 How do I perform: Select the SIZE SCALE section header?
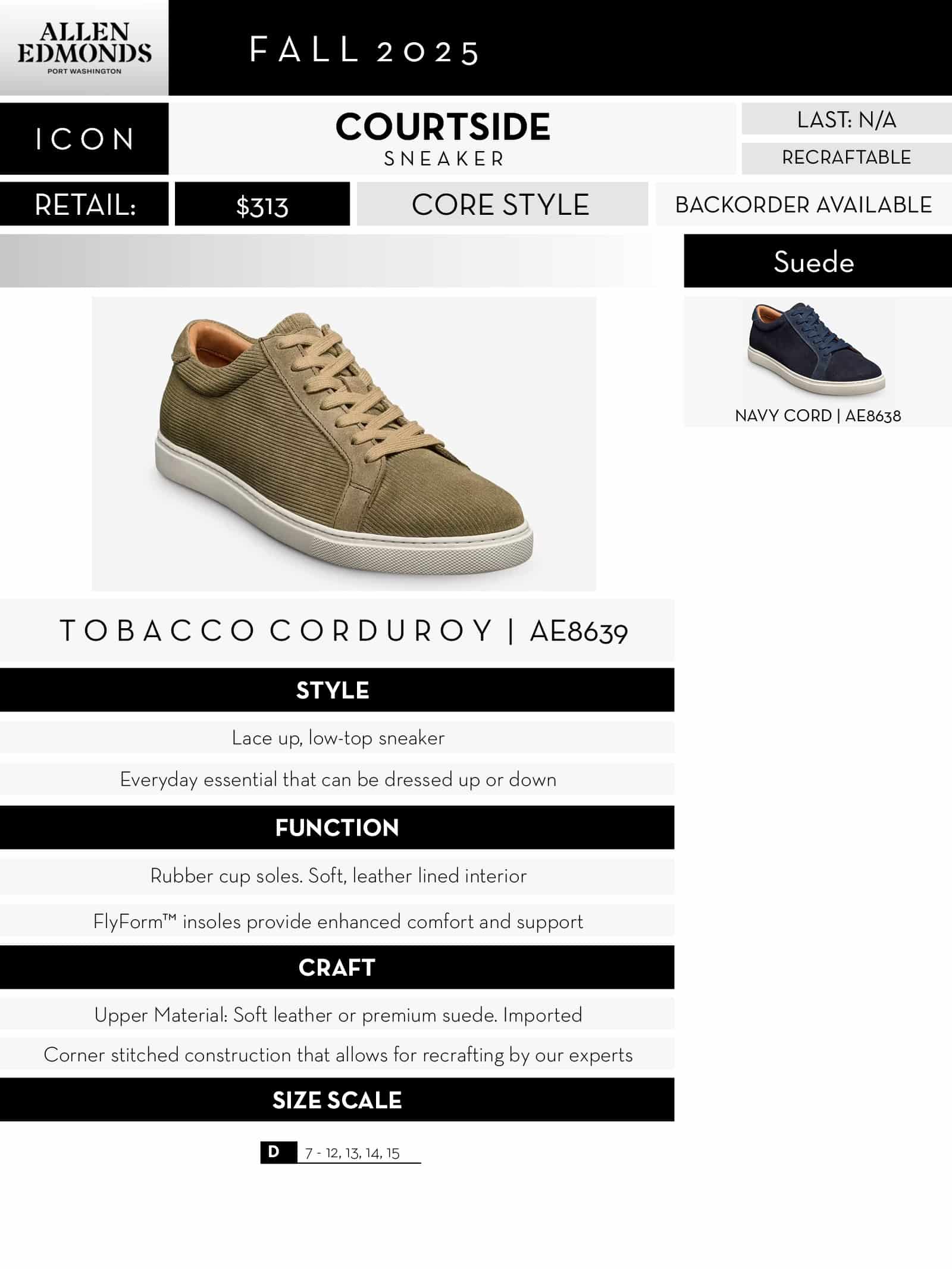click(337, 1100)
